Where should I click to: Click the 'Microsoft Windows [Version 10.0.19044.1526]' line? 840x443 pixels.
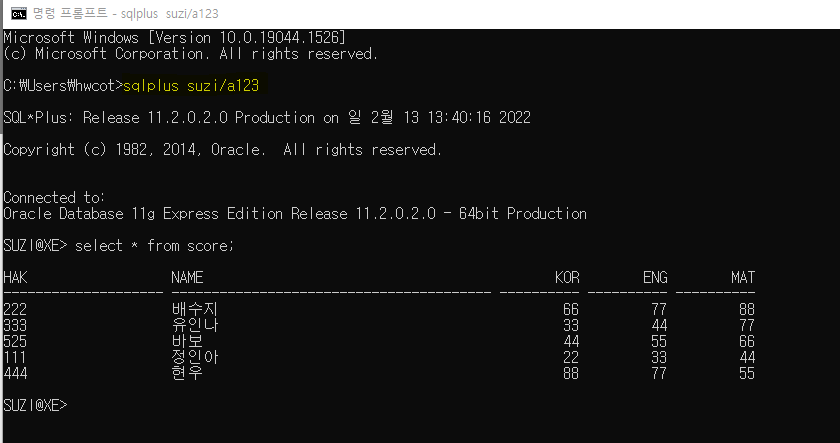tap(175, 37)
